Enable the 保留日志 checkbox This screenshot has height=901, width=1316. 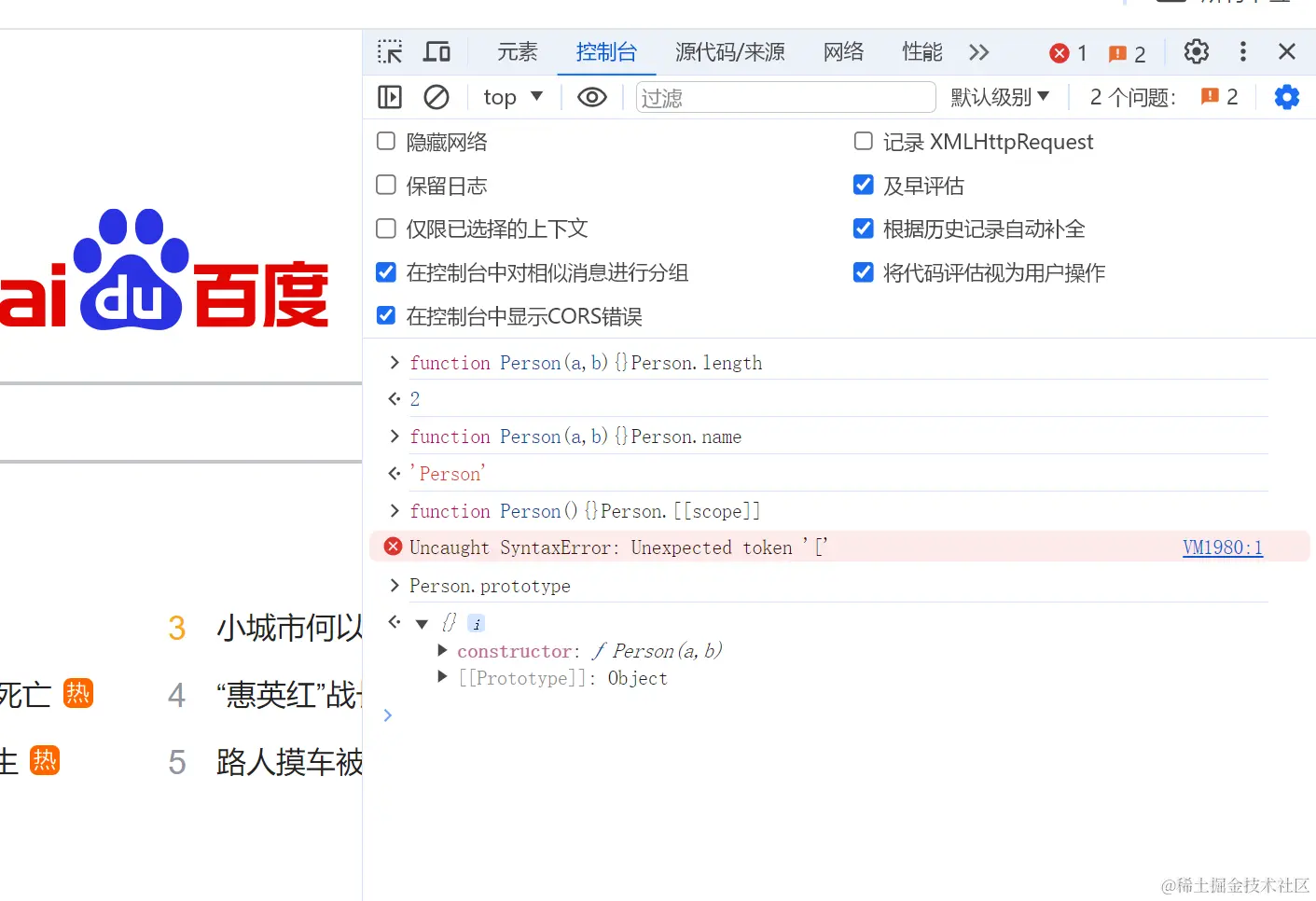tap(385, 185)
